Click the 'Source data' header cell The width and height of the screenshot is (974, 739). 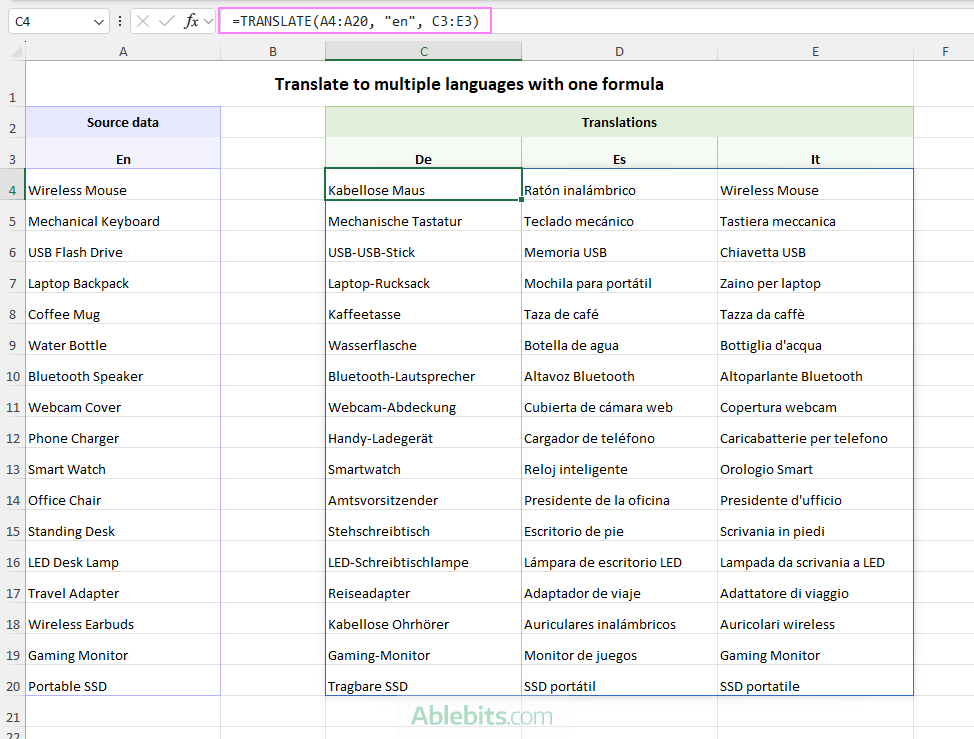[x=123, y=122]
